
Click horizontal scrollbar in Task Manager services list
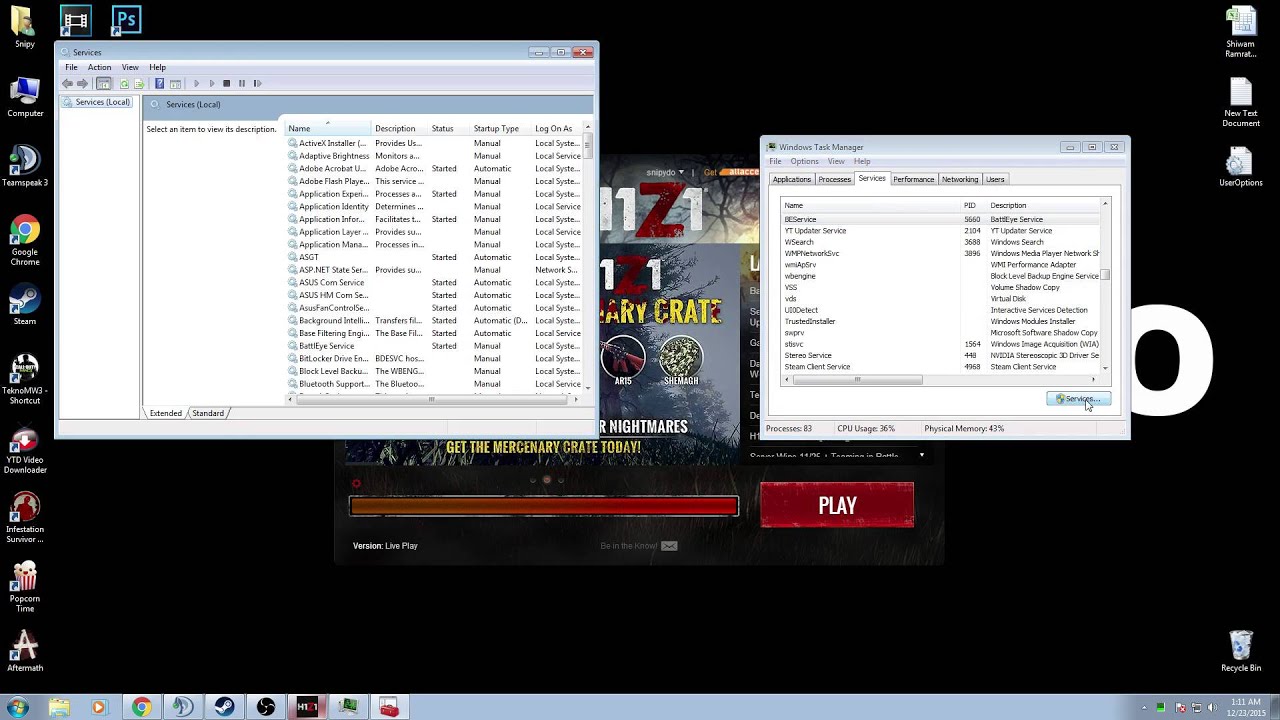[857, 380]
